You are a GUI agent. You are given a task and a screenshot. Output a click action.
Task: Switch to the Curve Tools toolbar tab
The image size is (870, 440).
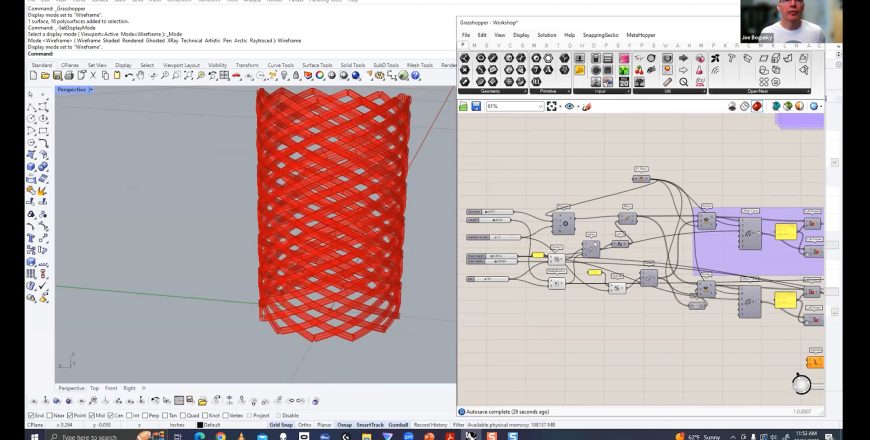click(281, 65)
